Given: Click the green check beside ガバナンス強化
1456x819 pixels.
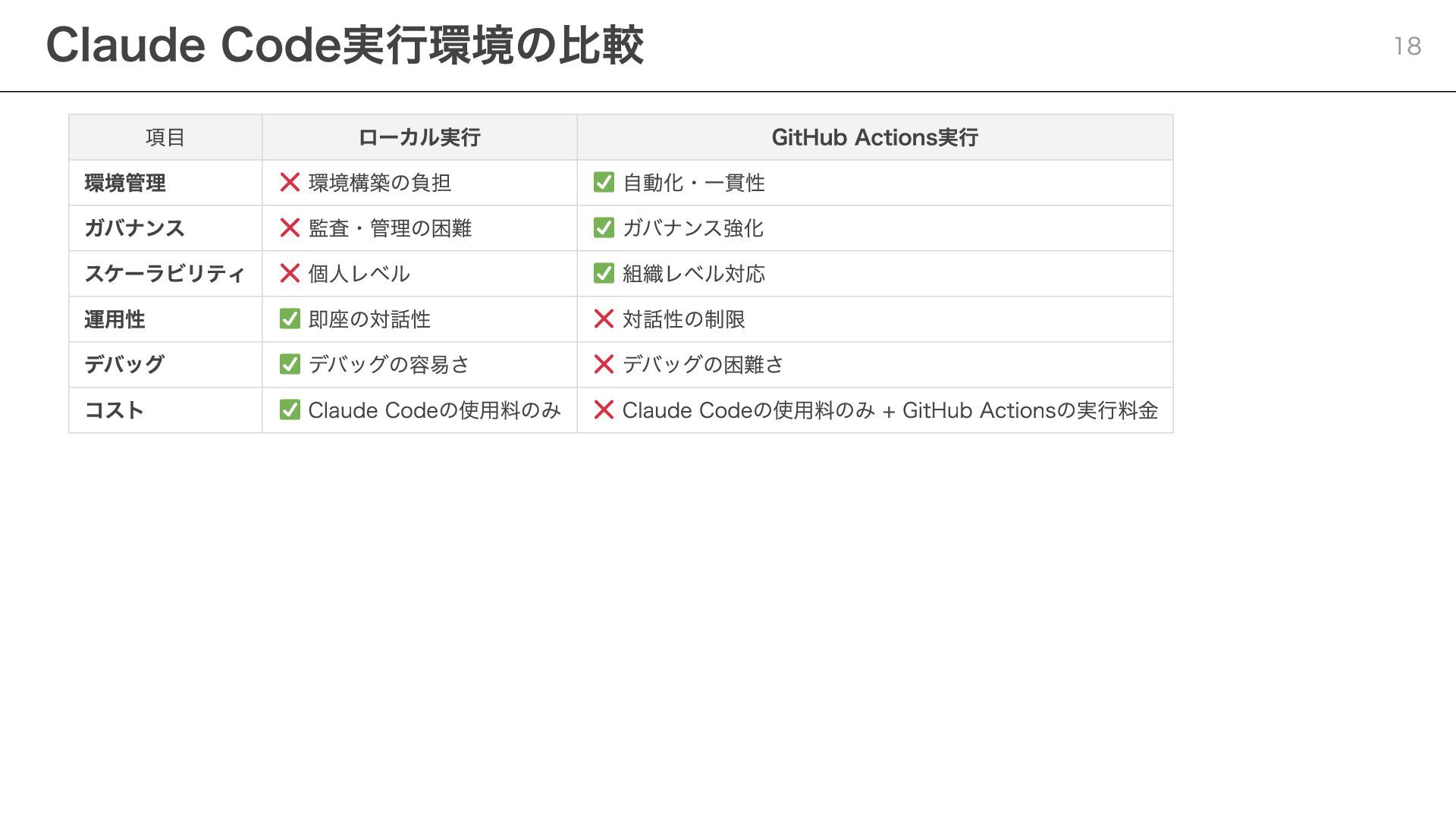Looking at the screenshot, I should pos(604,228).
